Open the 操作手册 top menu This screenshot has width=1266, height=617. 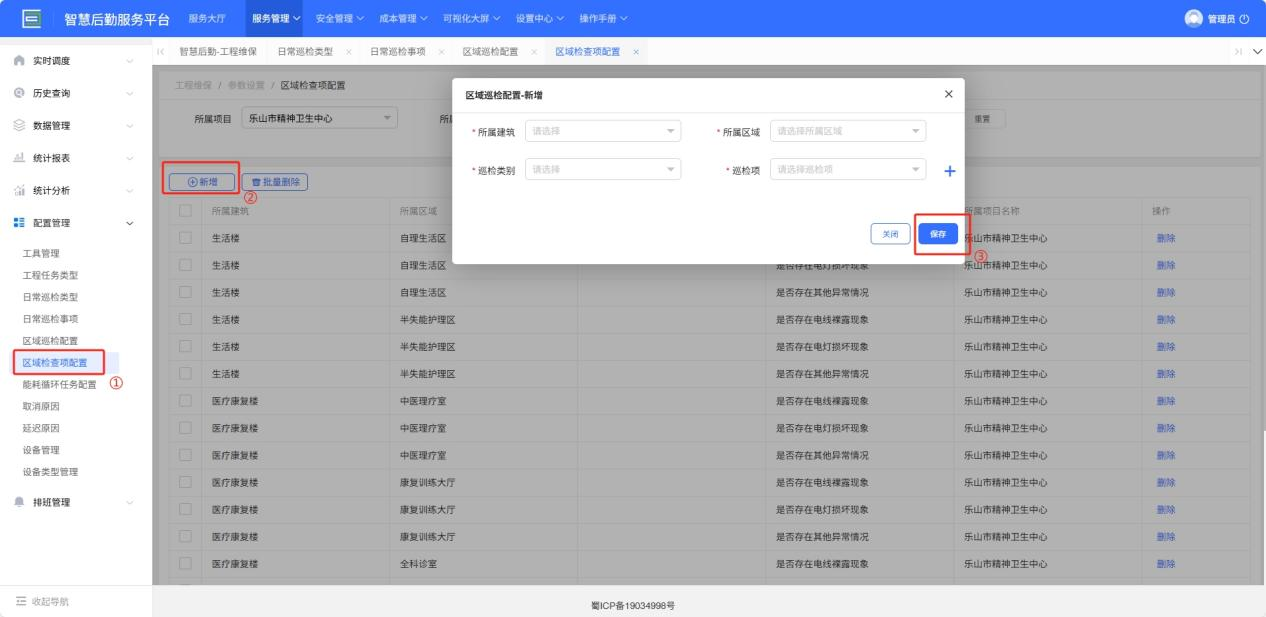pos(601,19)
